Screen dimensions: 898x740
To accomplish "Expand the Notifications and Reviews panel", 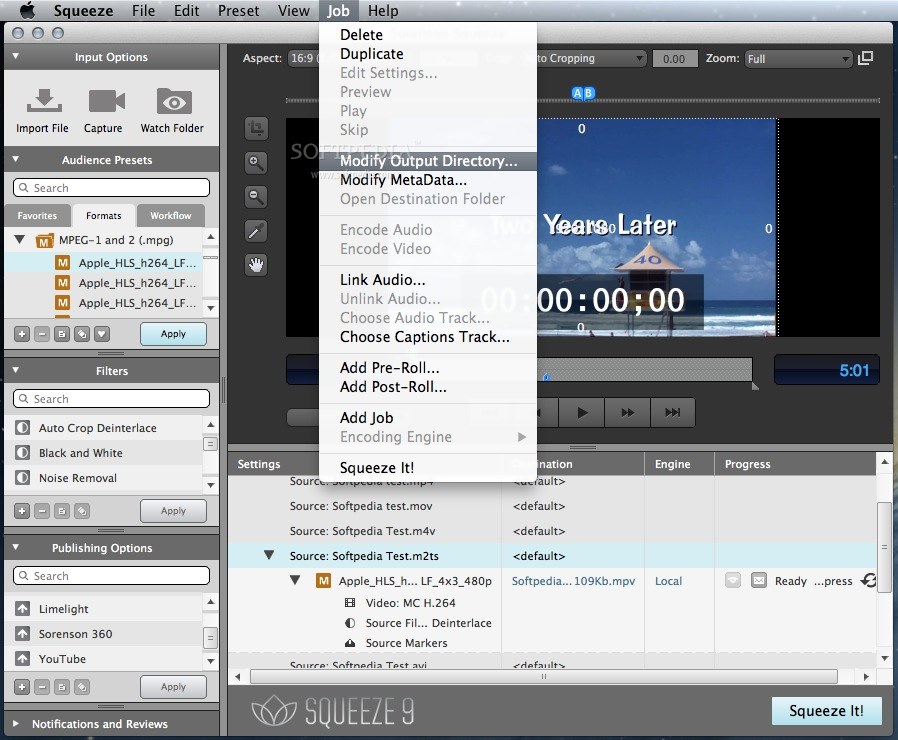I will (x=15, y=723).
